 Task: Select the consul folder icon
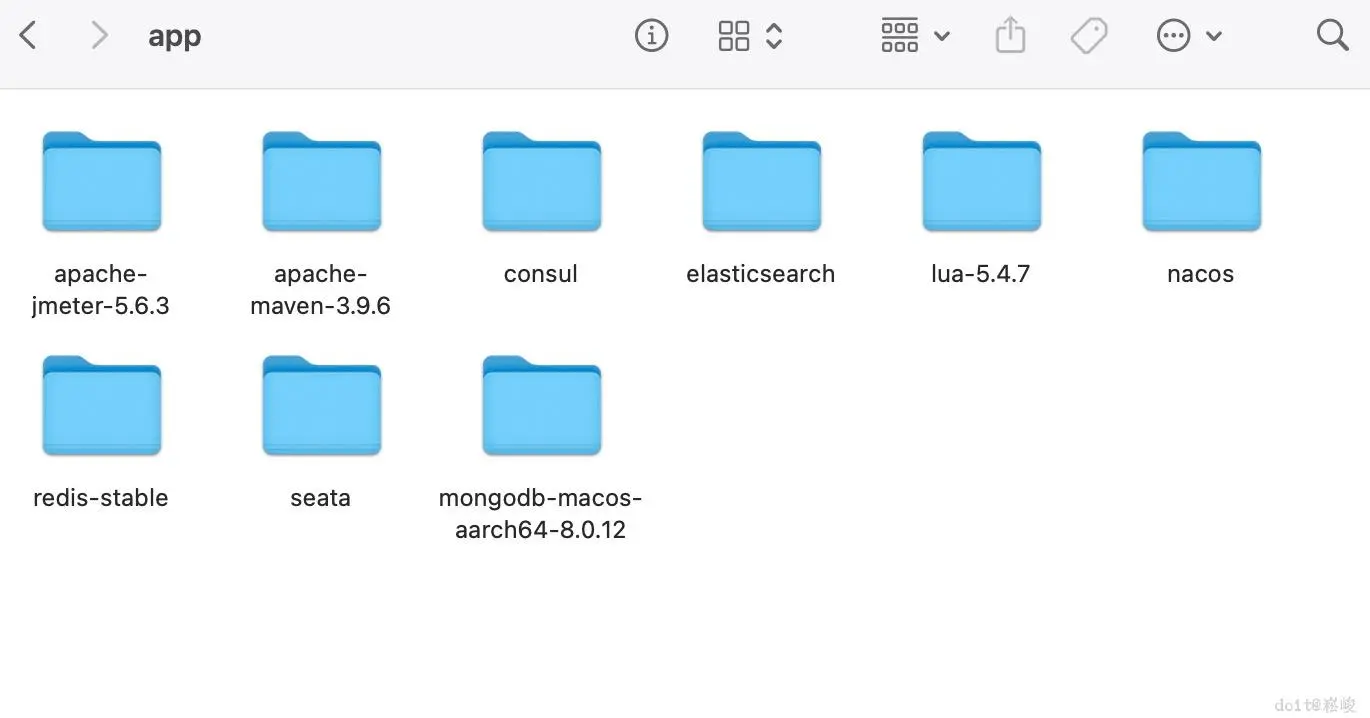tap(541, 181)
